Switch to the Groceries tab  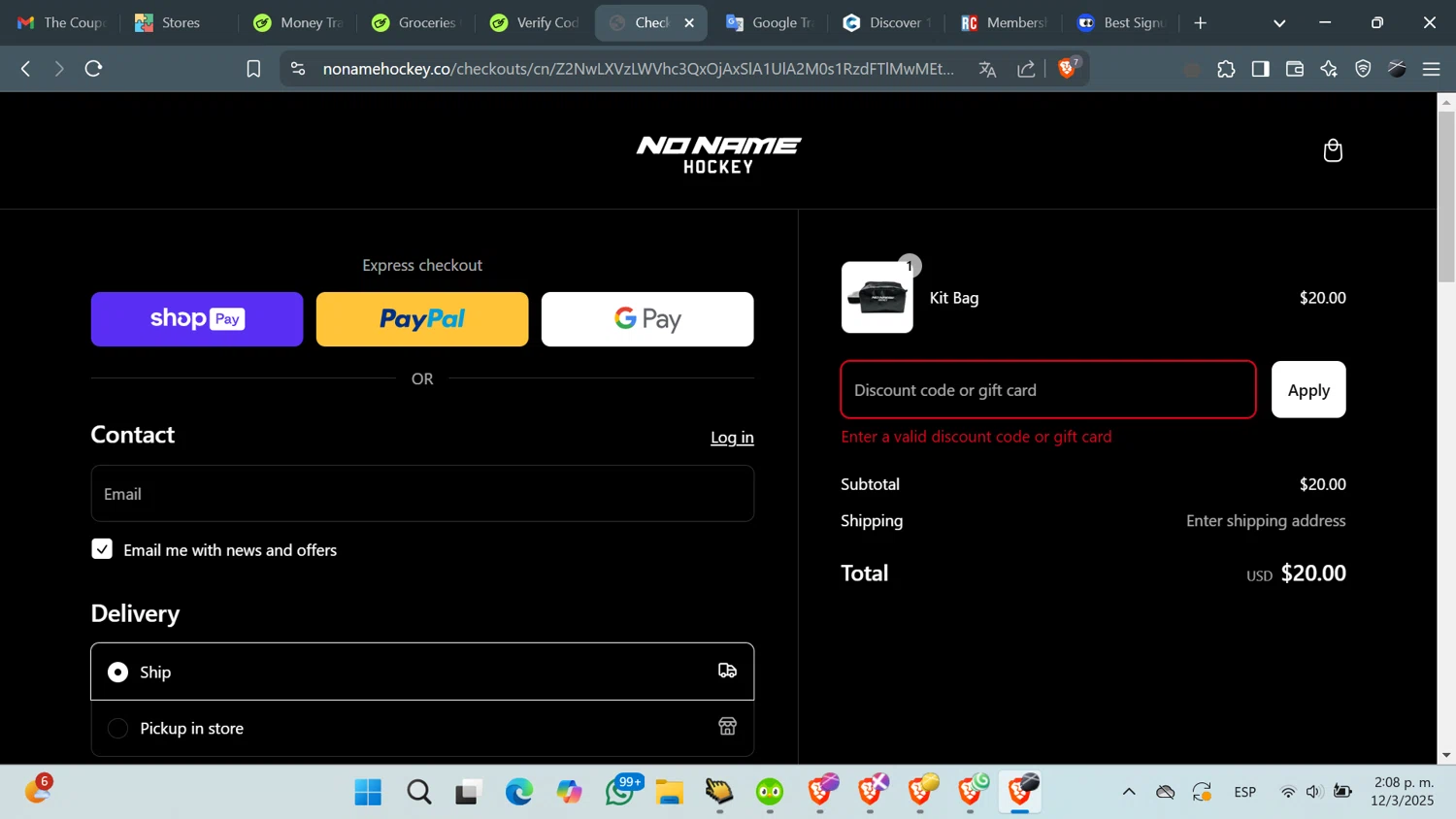coord(416,22)
